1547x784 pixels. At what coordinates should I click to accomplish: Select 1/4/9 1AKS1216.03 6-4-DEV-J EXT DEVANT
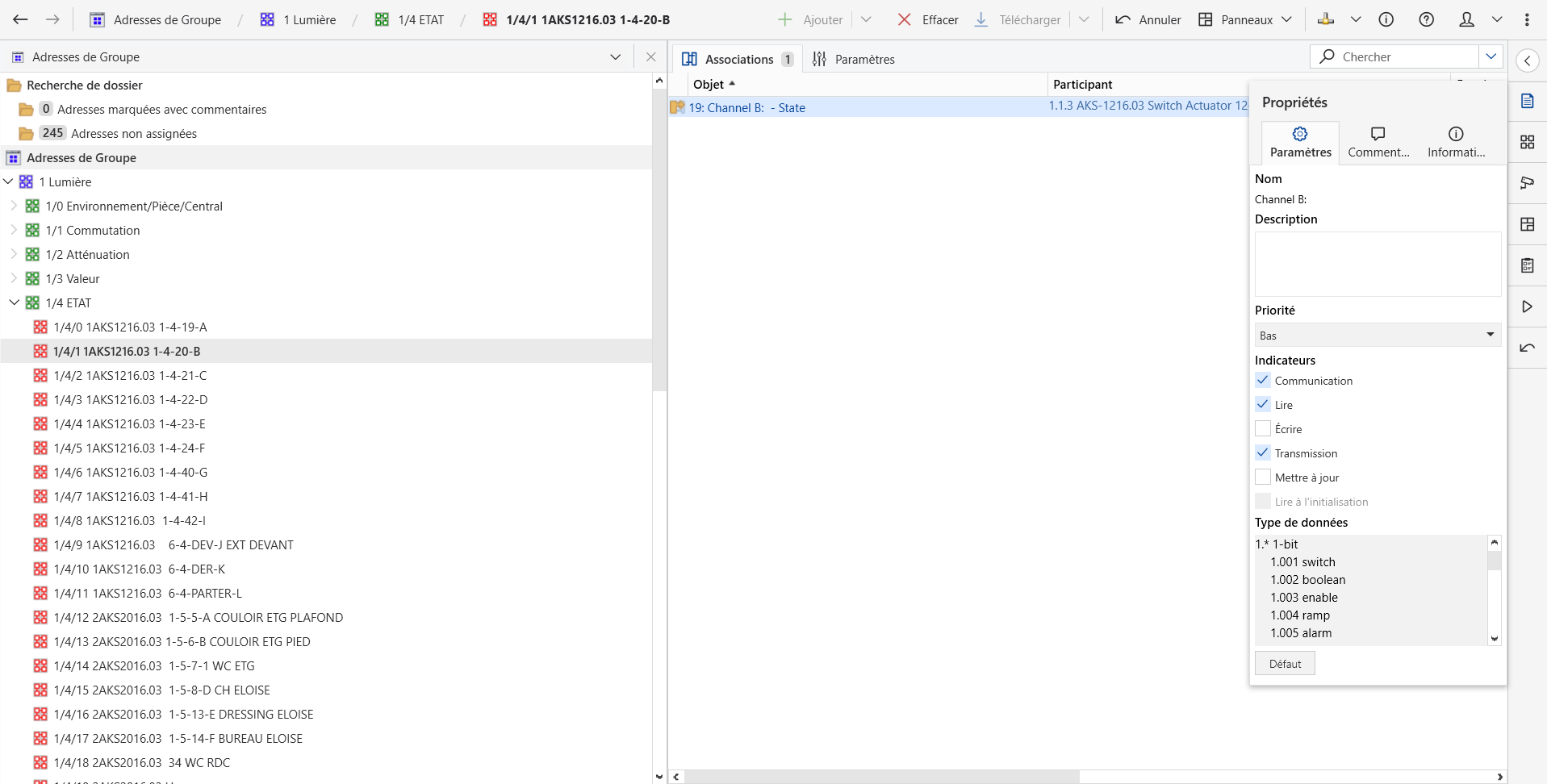(x=174, y=544)
